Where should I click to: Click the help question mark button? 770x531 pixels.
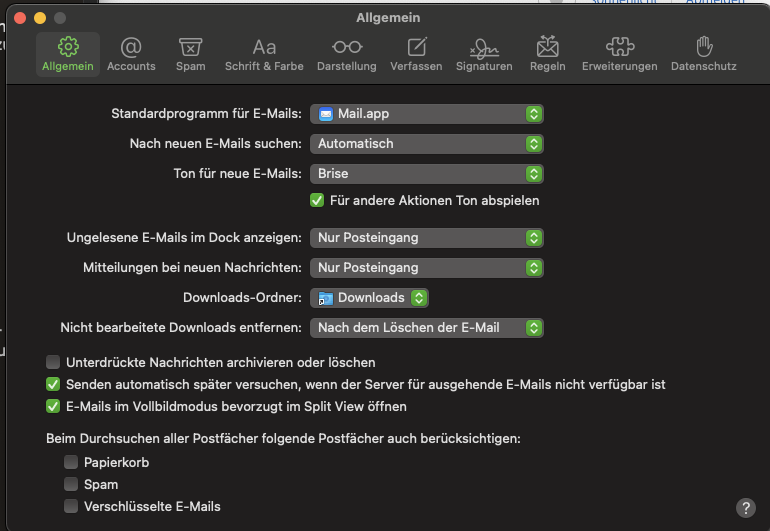(x=745, y=508)
